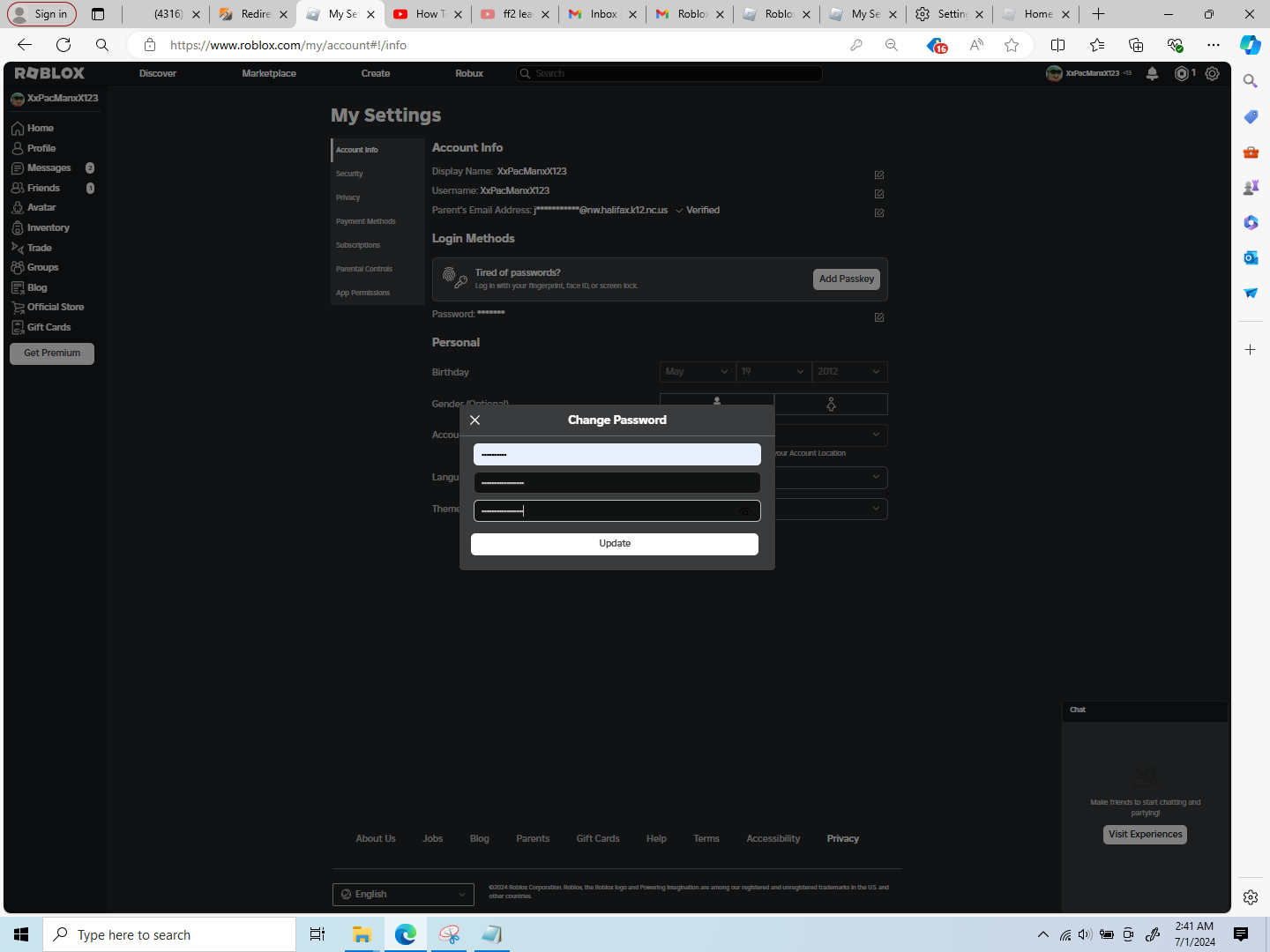Open Marketplace in the top navigation
1270x952 pixels.
[269, 74]
